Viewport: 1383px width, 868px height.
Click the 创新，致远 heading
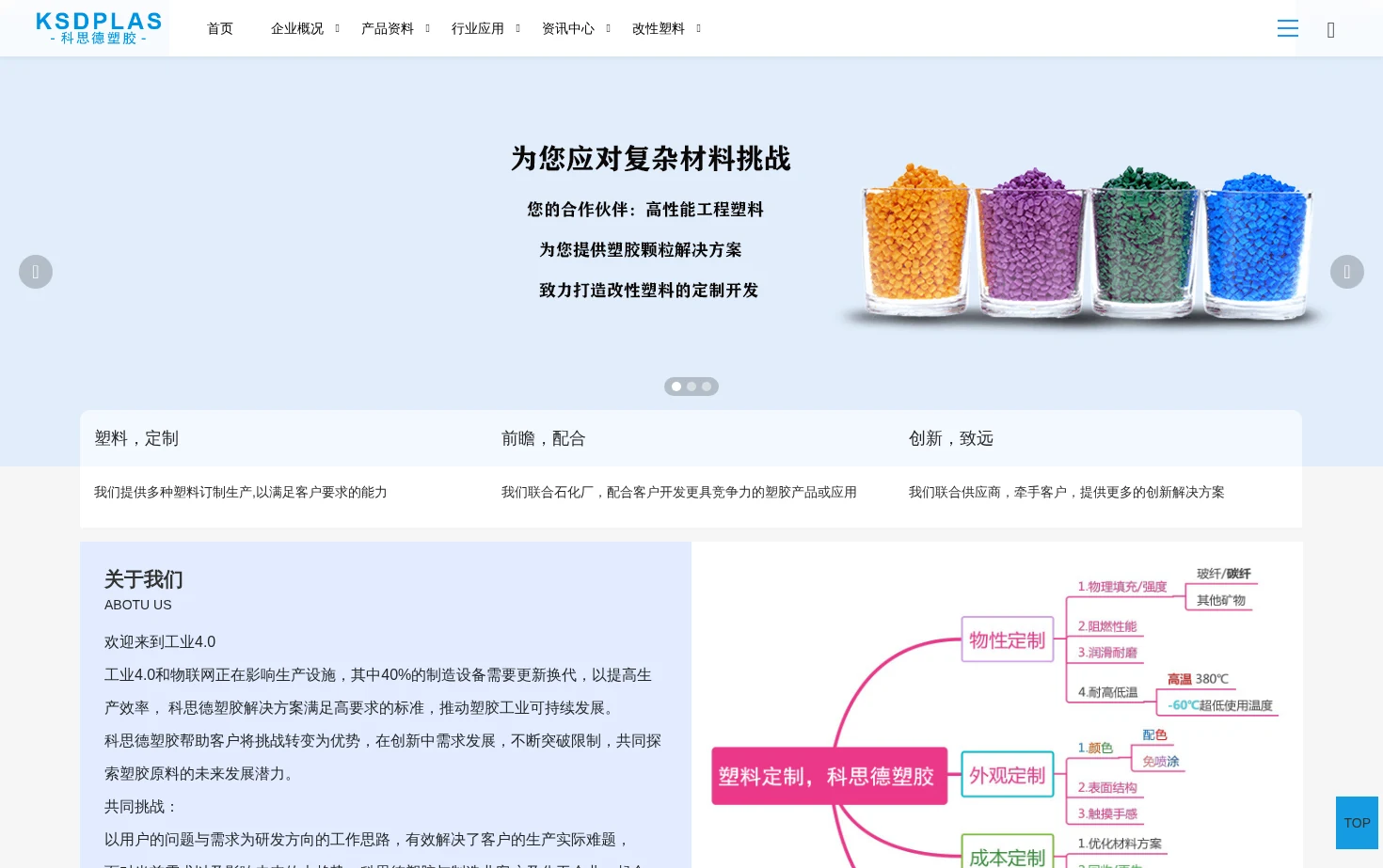951,438
